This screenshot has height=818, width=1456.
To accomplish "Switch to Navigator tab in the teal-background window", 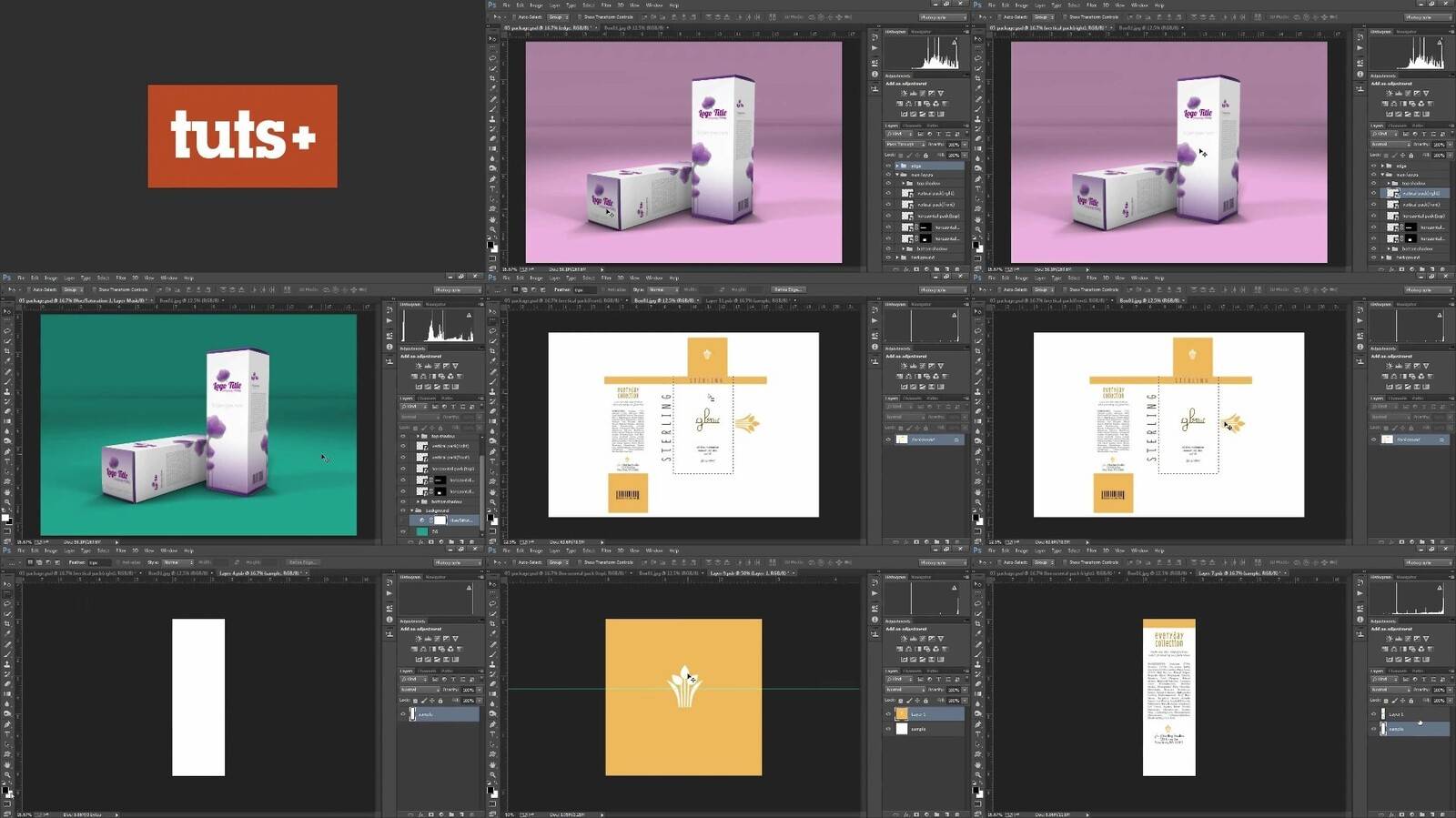I will pos(436,304).
